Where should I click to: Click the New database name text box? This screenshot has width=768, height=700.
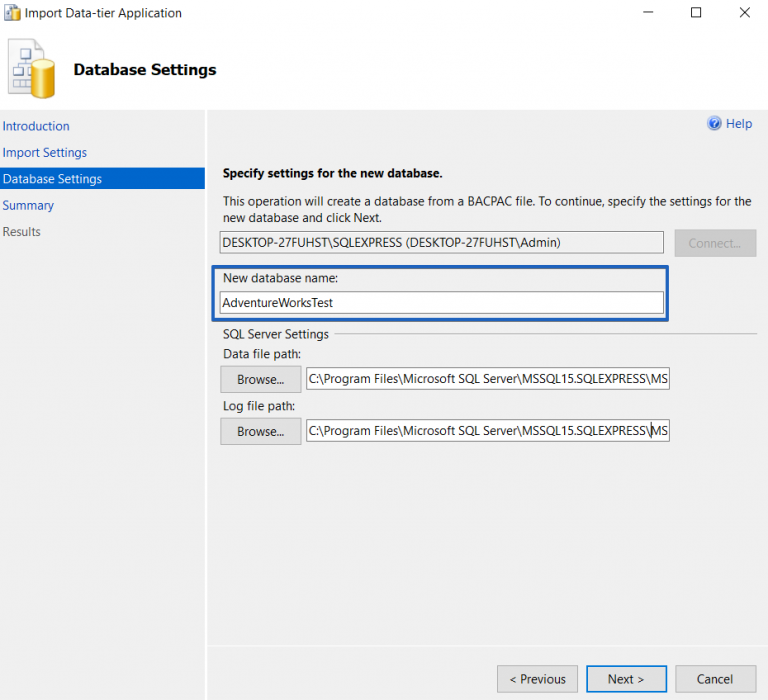coord(441,302)
